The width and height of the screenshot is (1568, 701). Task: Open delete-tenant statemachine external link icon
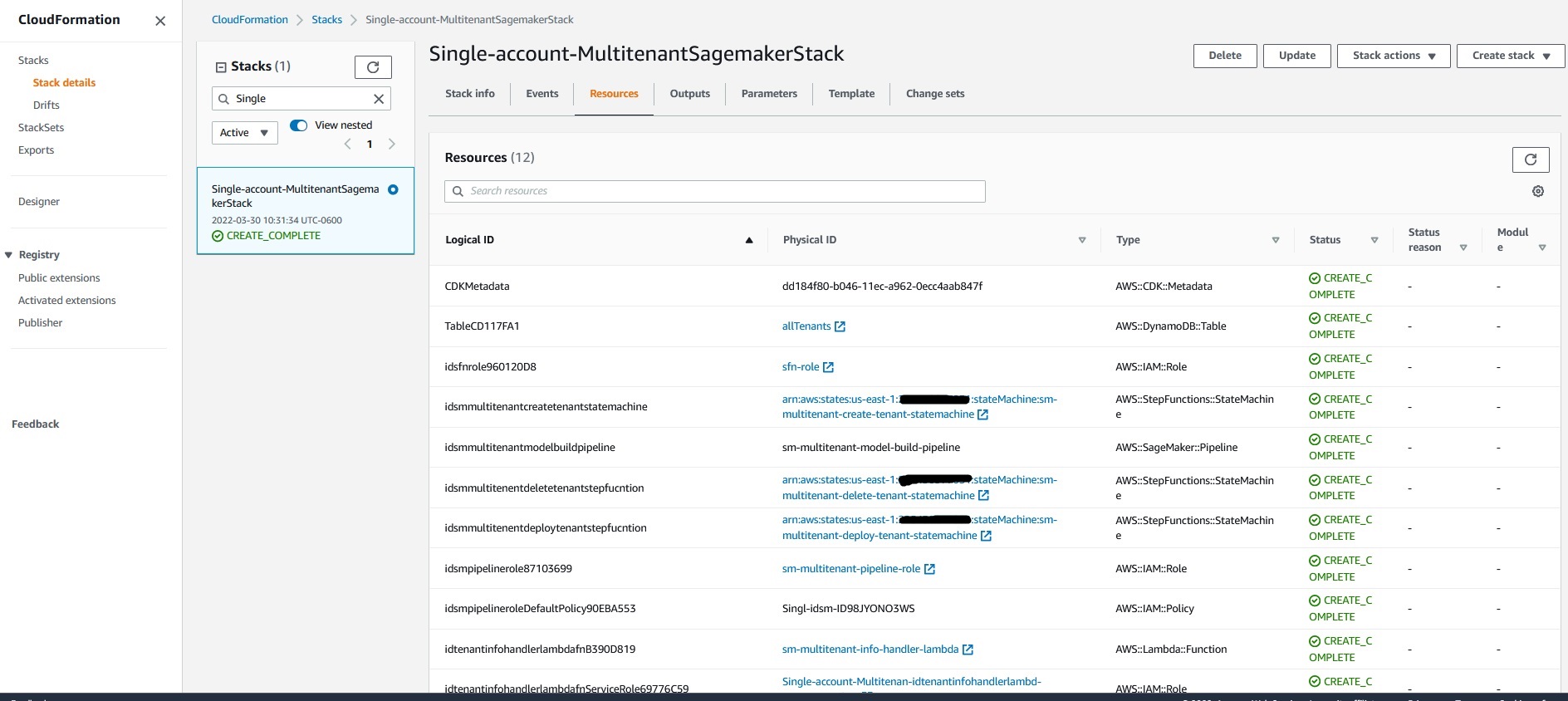click(x=983, y=496)
